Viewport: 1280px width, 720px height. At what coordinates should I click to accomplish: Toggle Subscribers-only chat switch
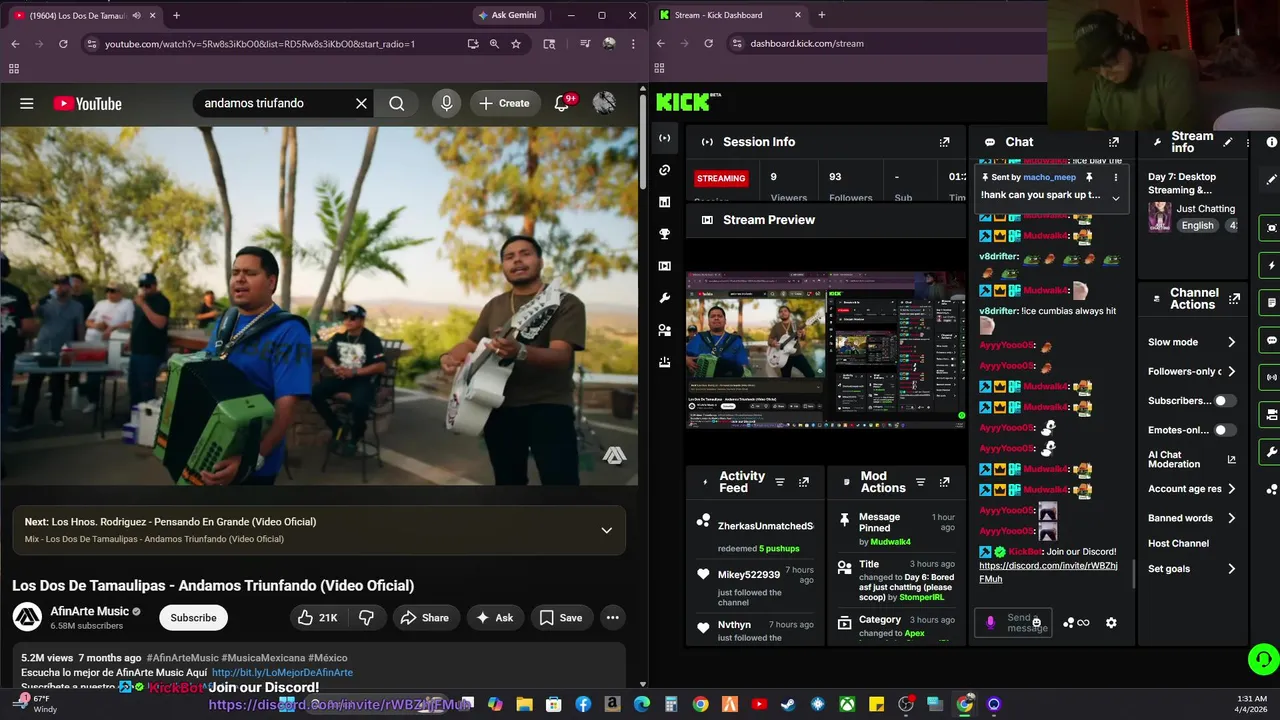coord(1224,401)
